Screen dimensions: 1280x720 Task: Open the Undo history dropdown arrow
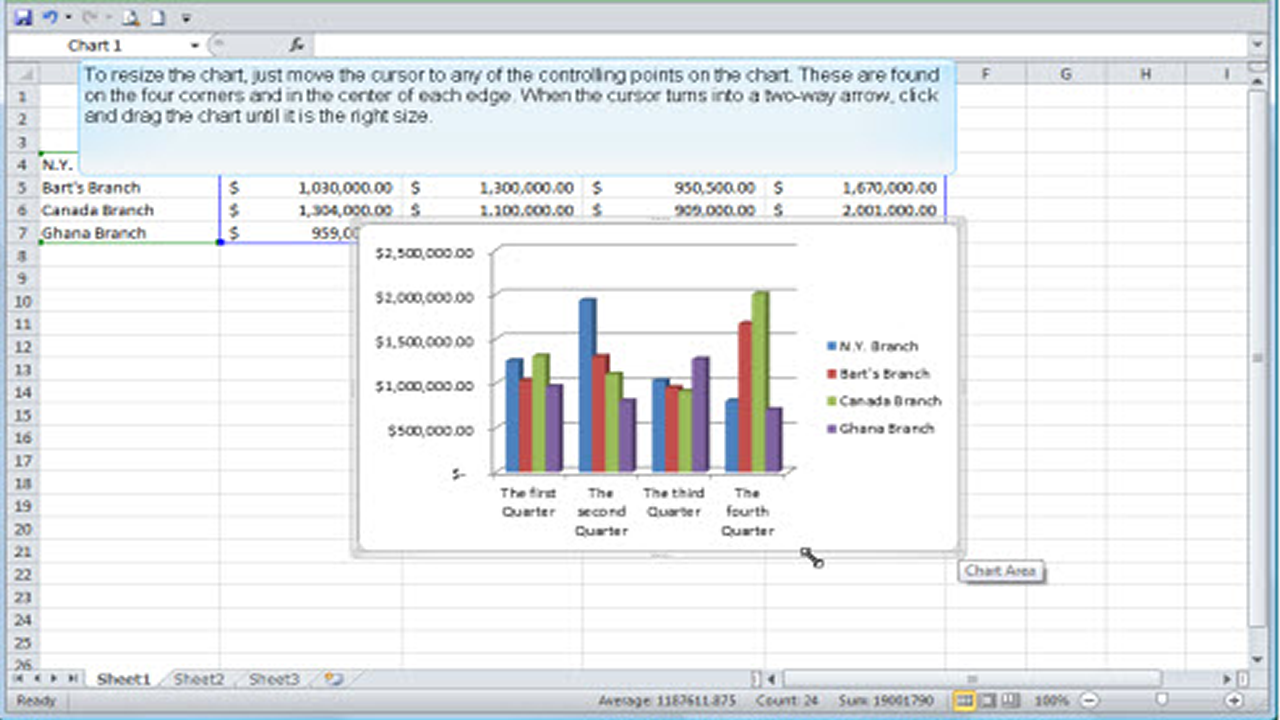pyautogui.click(x=67, y=17)
